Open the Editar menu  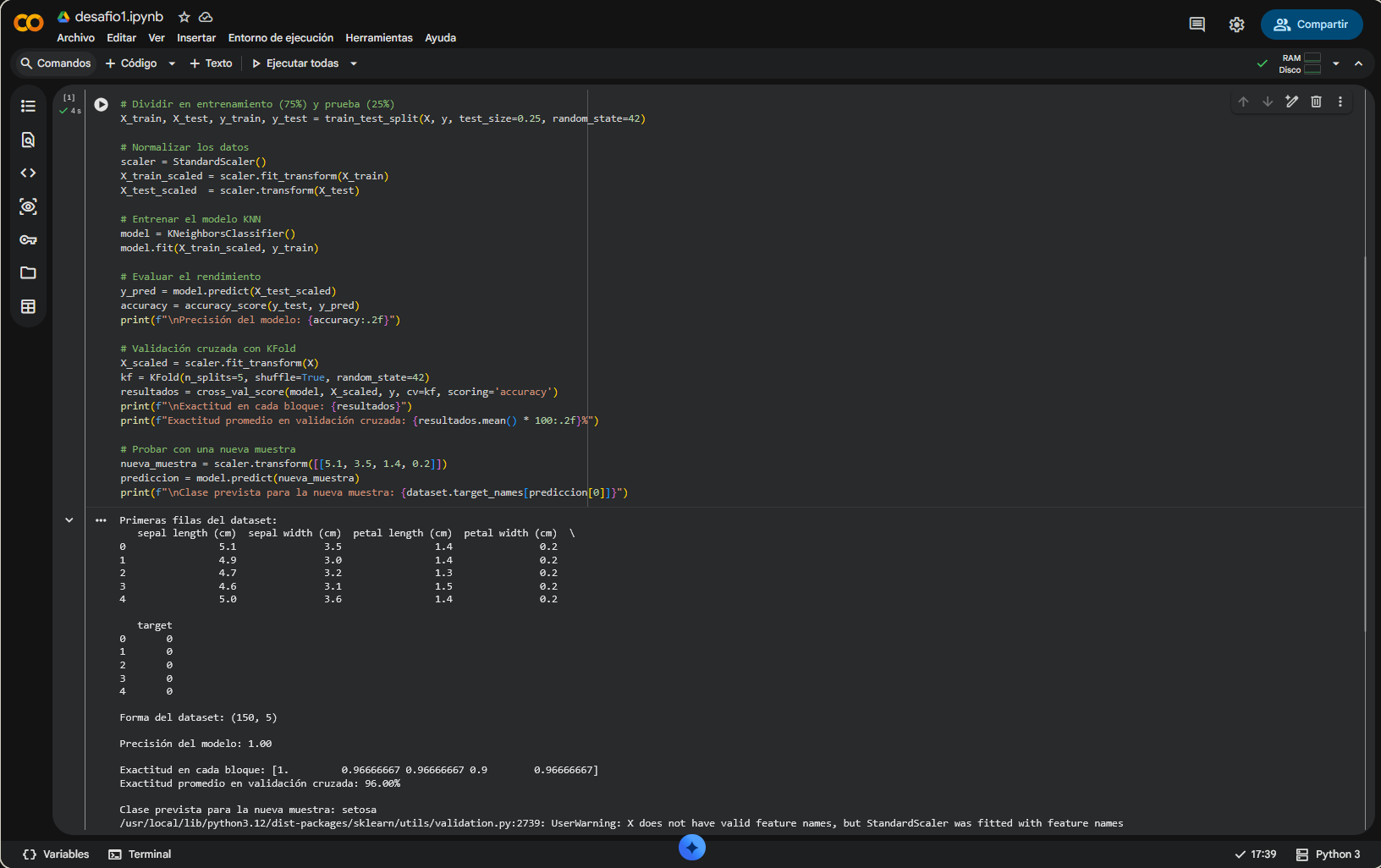[121, 38]
